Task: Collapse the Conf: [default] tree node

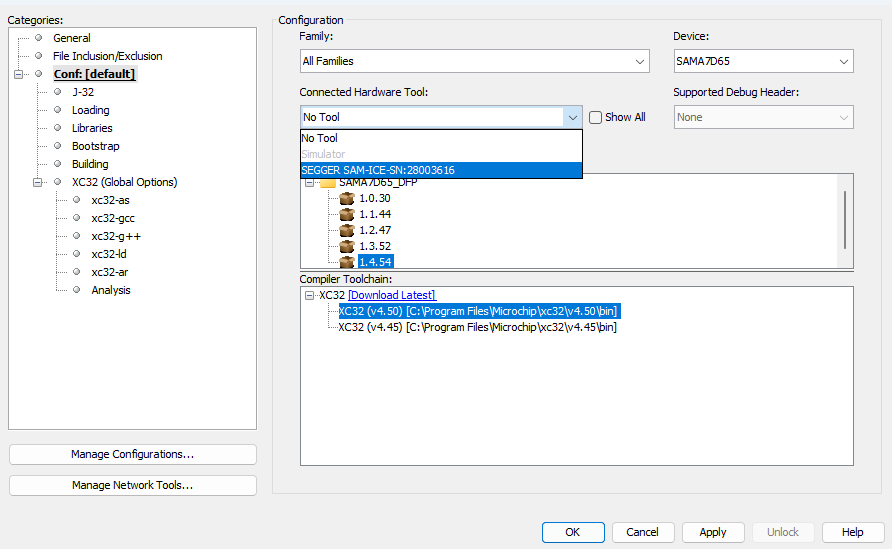Action: coord(19,74)
